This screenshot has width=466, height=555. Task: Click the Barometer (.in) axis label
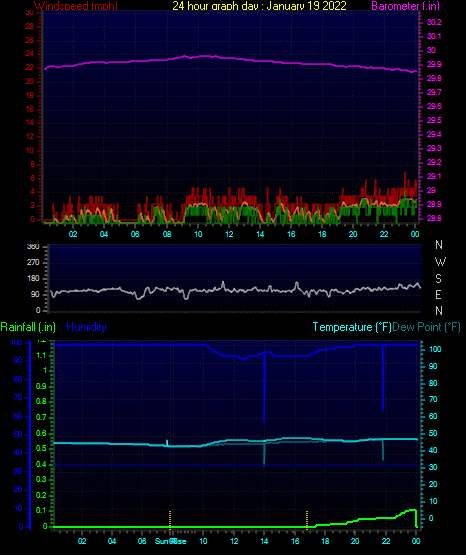pyautogui.click(x=405, y=6)
